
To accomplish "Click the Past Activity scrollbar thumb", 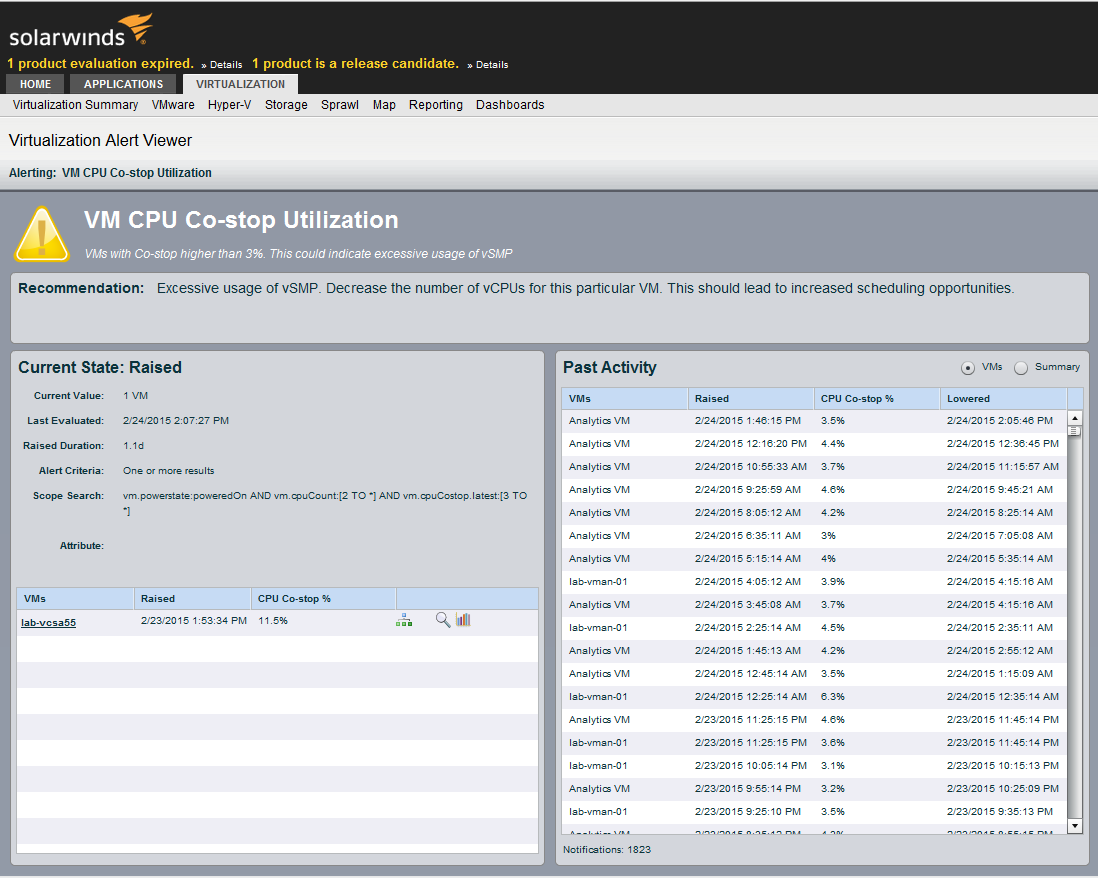I will [1075, 431].
